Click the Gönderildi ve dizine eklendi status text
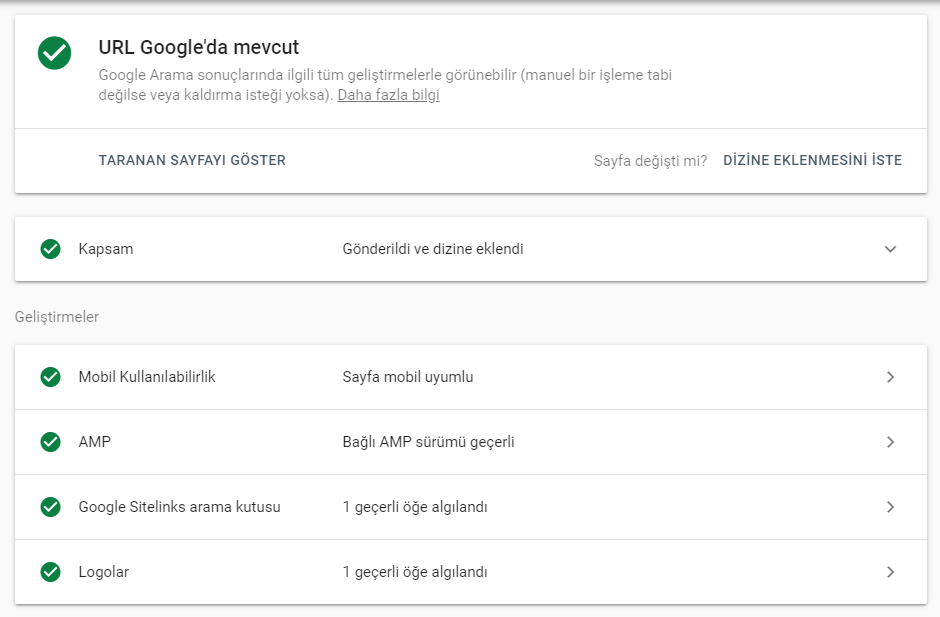 point(432,249)
